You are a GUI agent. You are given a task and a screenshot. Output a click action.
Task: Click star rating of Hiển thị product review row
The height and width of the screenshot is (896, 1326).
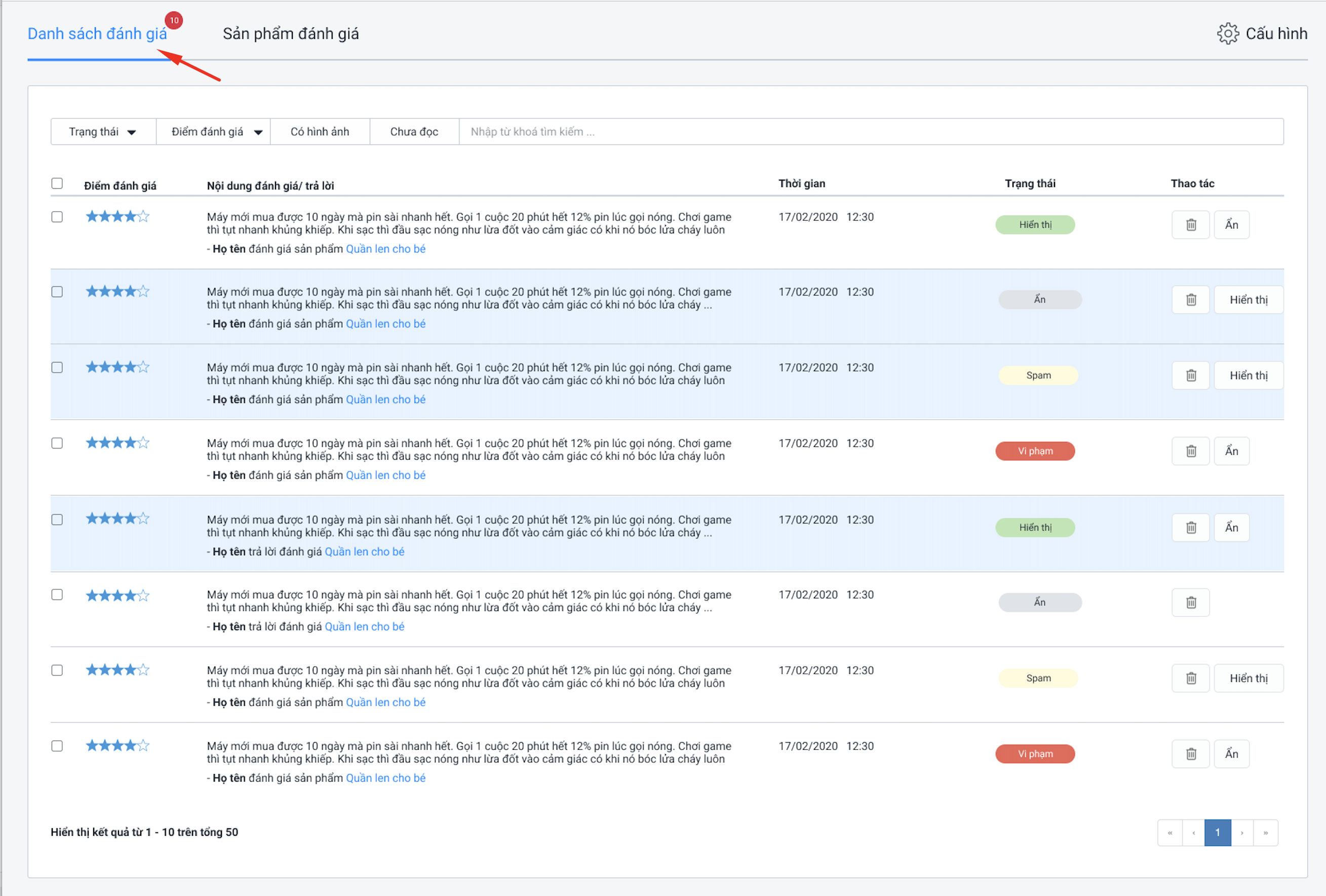(118, 217)
